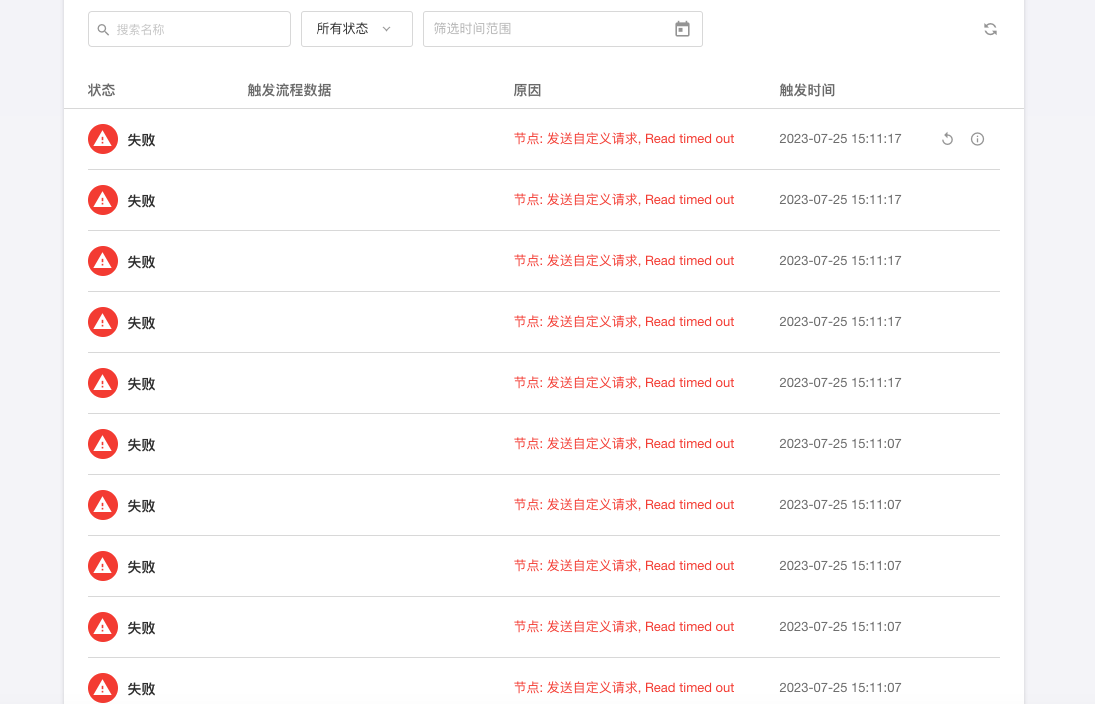Click the red warning icon in first row
The width and height of the screenshot is (1095, 704).
[x=103, y=140]
